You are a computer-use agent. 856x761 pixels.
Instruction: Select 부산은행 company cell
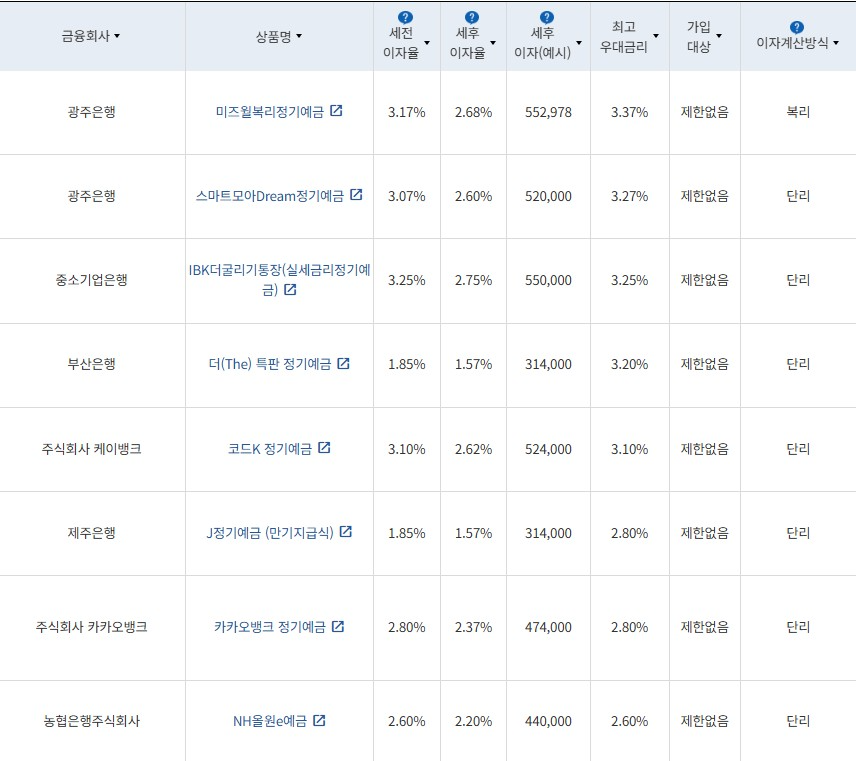[92, 364]
